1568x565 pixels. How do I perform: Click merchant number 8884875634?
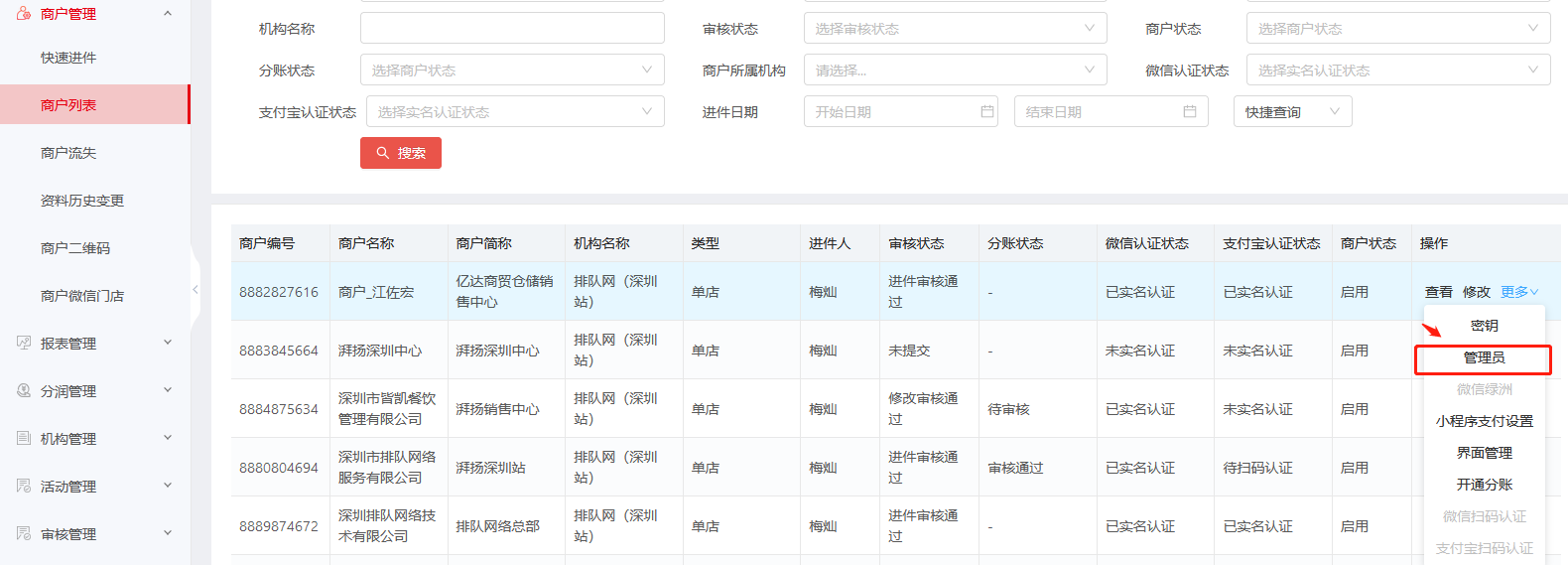[x=279, y=409]
